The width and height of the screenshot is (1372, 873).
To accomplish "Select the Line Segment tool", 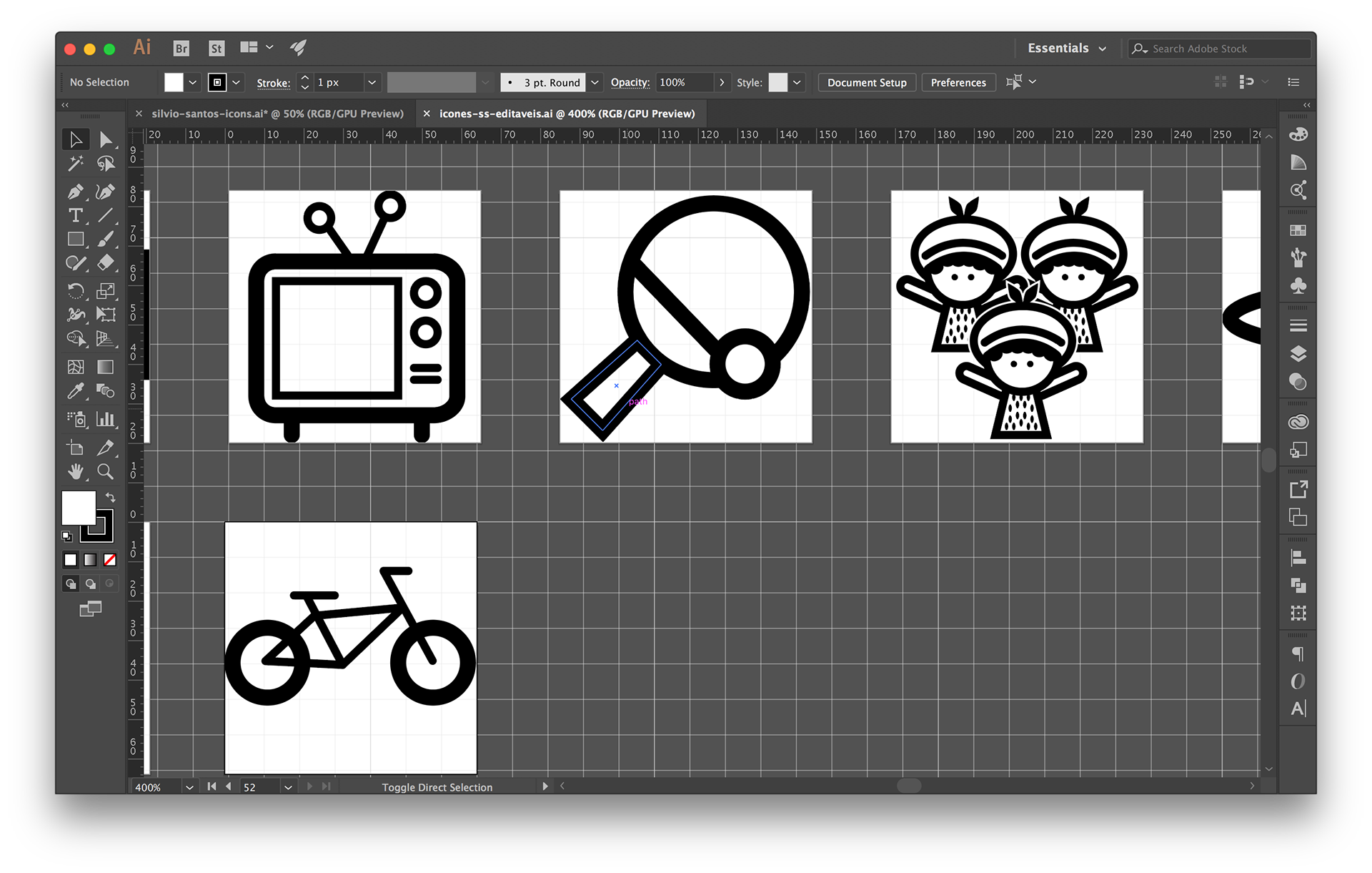I will point(106,215).
